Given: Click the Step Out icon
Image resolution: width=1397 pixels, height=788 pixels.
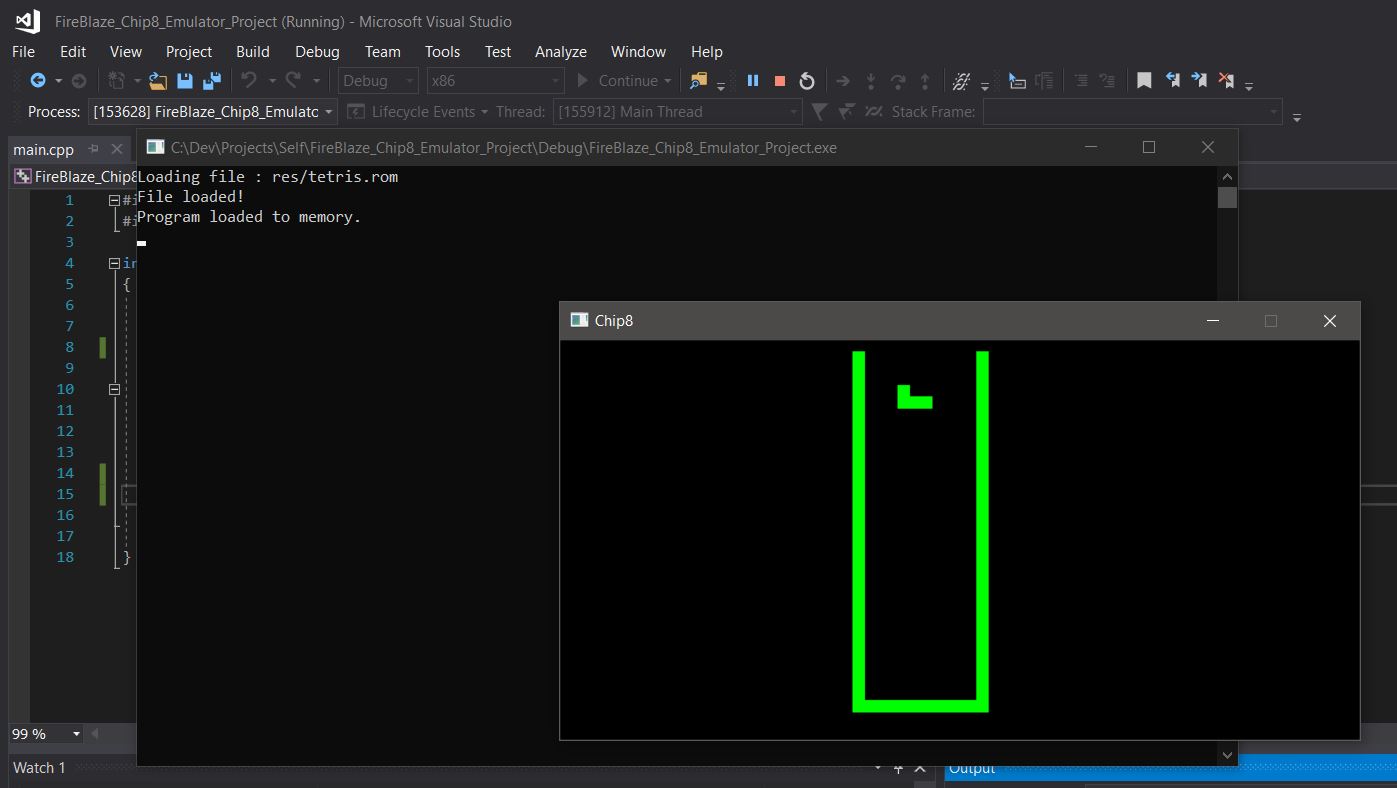Looking at the screenshot, I should point(924,80).
